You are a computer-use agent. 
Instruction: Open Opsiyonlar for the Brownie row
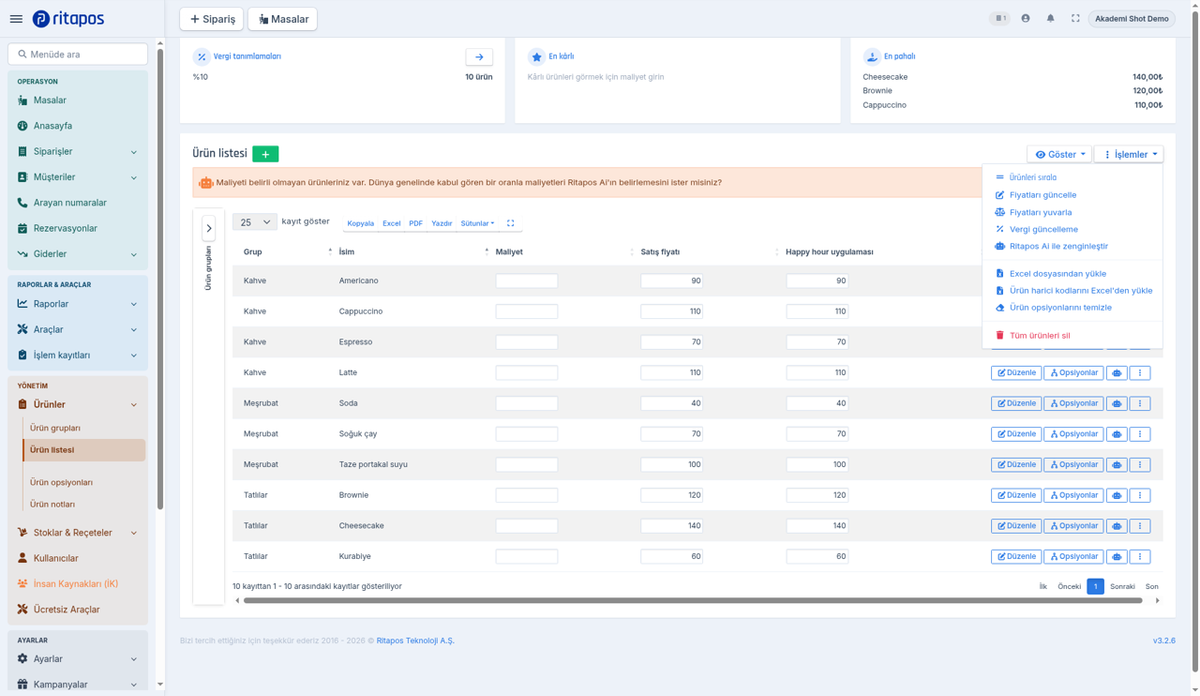click(x=1073, y=495)
